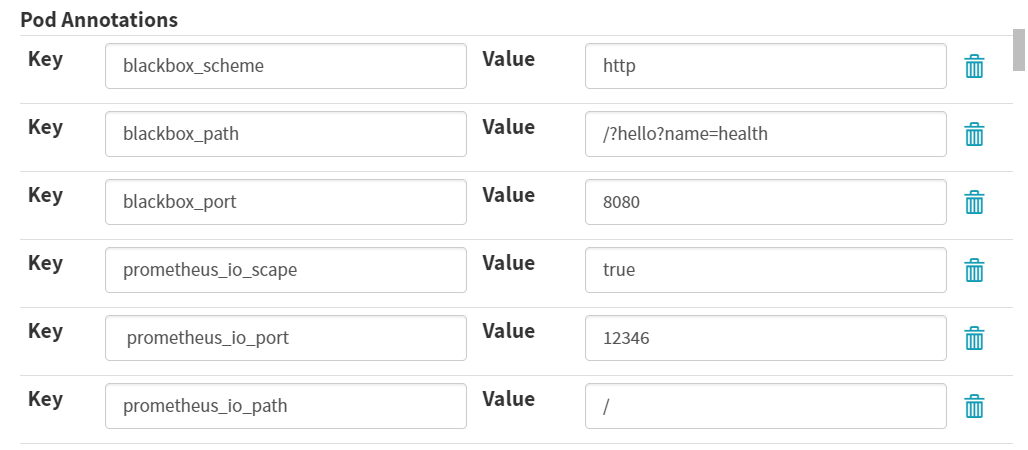
Task: Click the value field containing a slash
Action: tap(766, 406)
